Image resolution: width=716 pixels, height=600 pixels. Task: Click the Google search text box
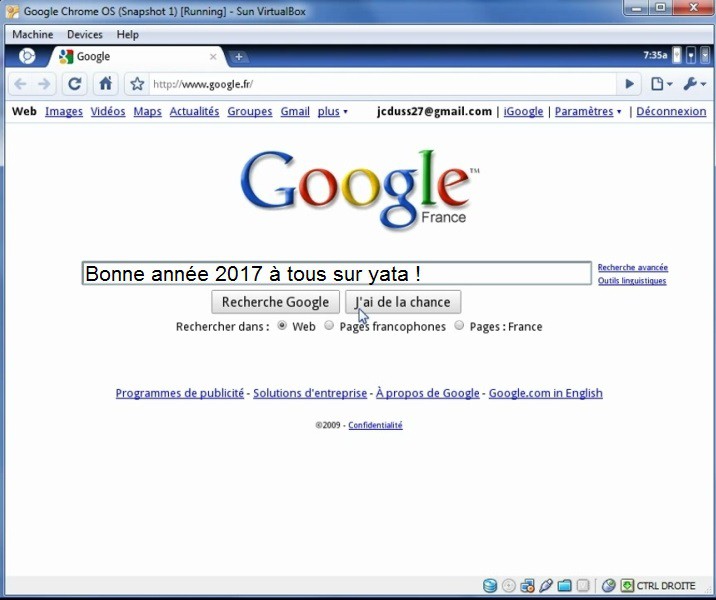tap(337, 274)
